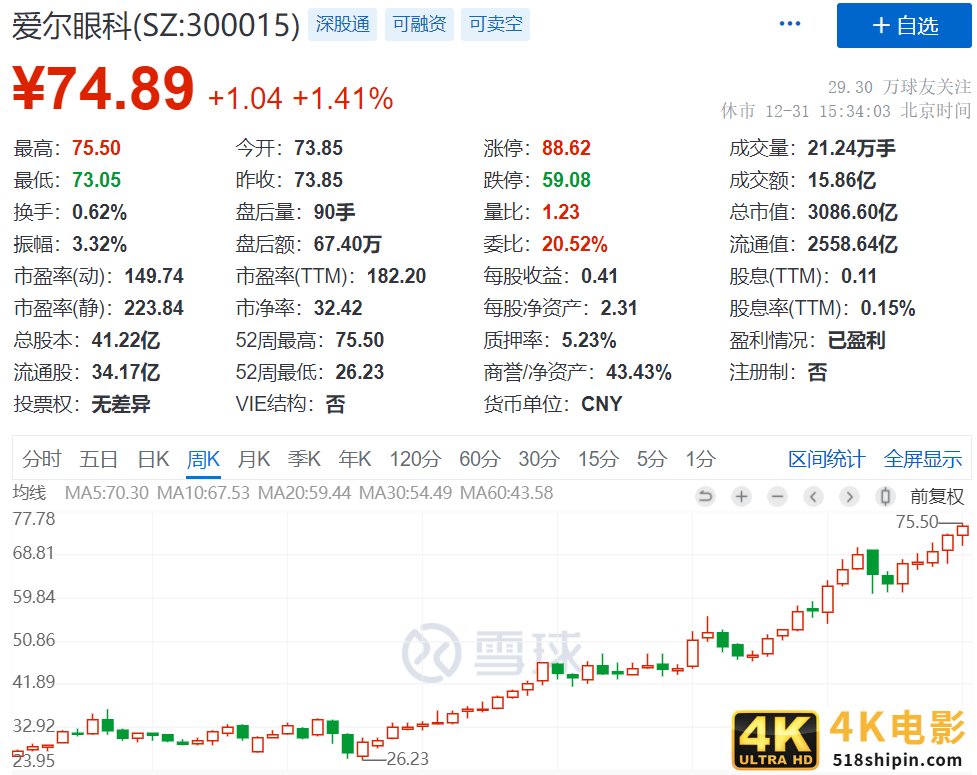Image resolution: width=977 pixels, height=775 pixels.
Task: Open the 1分 chart tab
Action: pyautogui.click(x=700, y=459)
